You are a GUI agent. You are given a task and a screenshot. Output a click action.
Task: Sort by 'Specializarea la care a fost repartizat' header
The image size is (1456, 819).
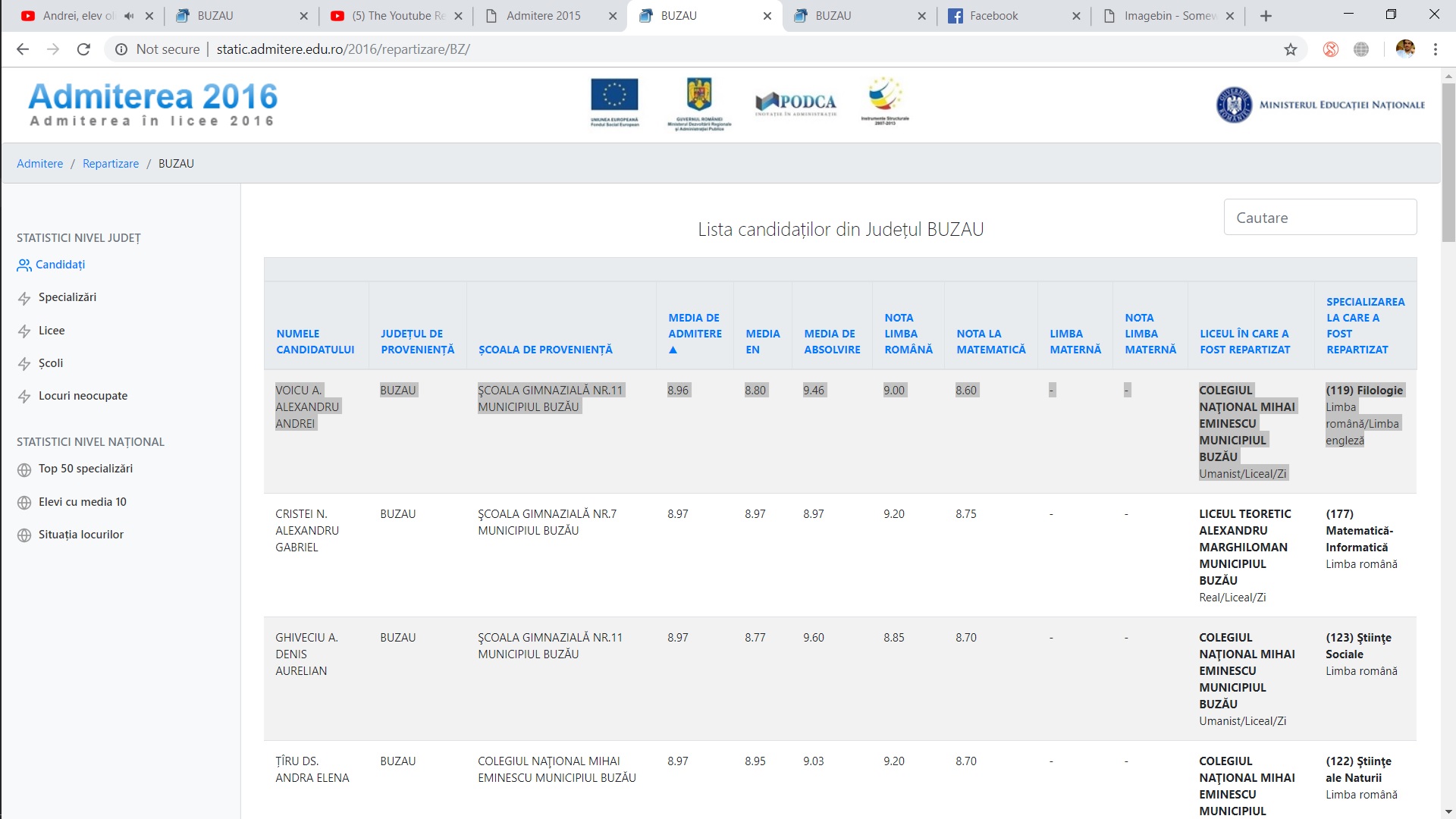(1365, 325)
